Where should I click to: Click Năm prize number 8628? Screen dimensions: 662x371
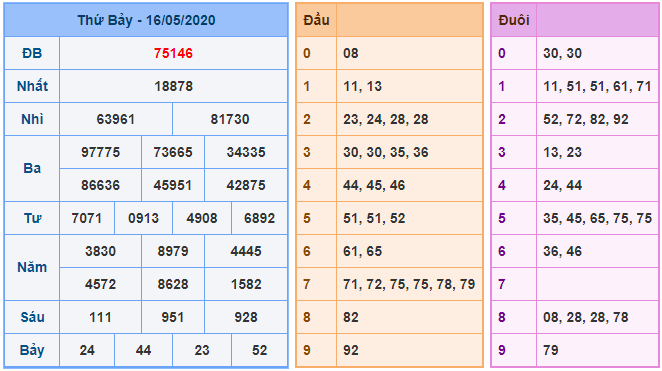tap(173, 284)
